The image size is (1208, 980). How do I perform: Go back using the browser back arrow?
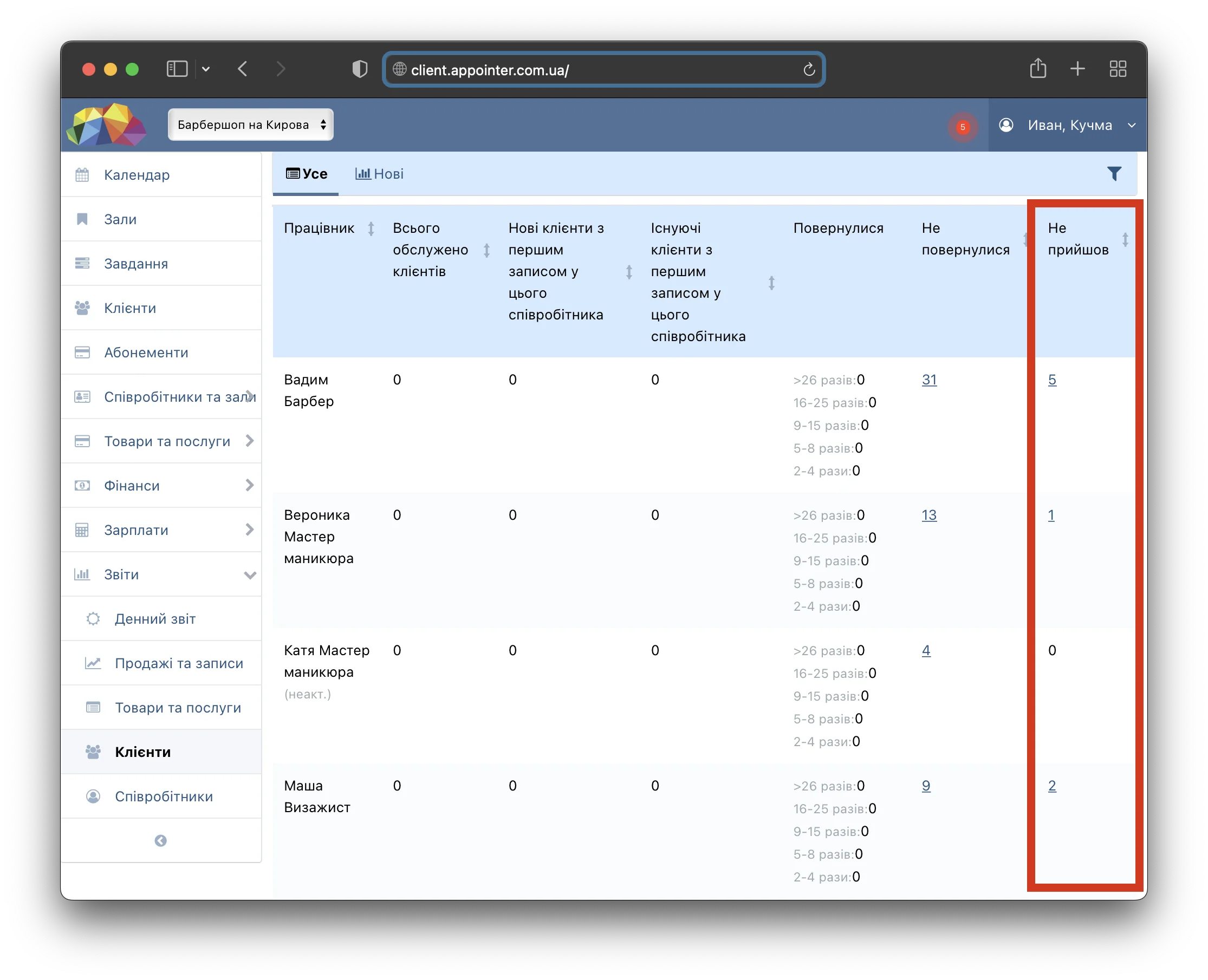243,69
